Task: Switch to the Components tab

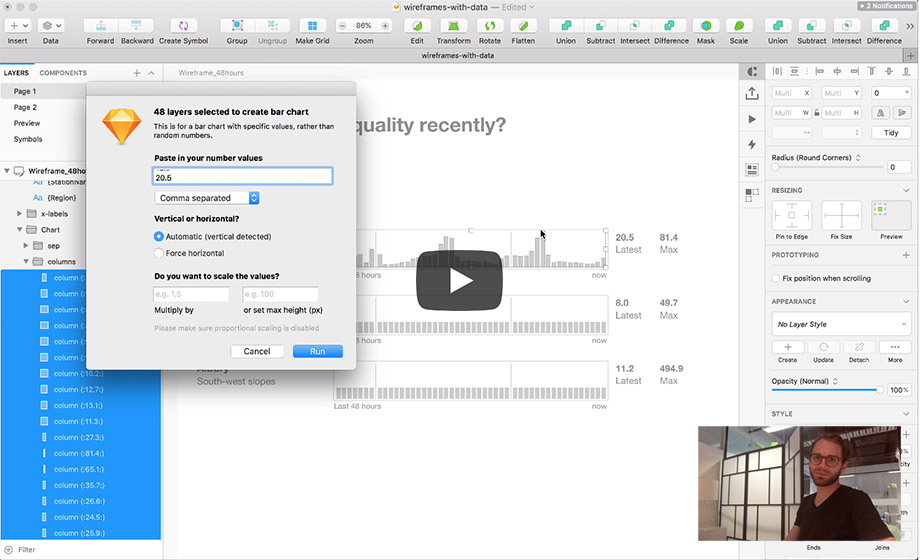Action: 63,73
